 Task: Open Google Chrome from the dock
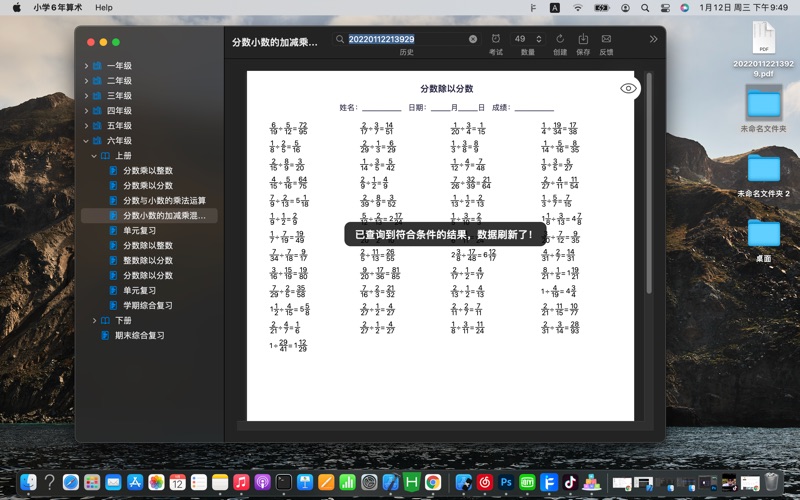pos(433,482)
